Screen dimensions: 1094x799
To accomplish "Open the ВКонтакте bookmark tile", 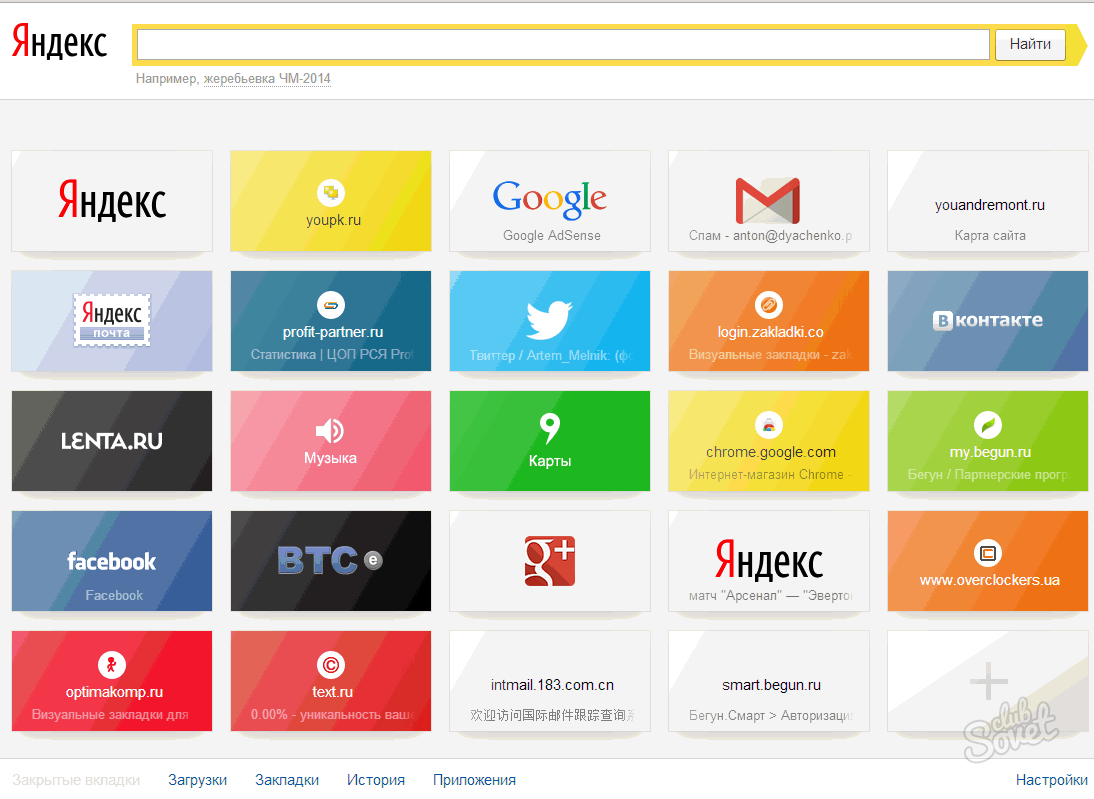I will (x=987, y=321).
